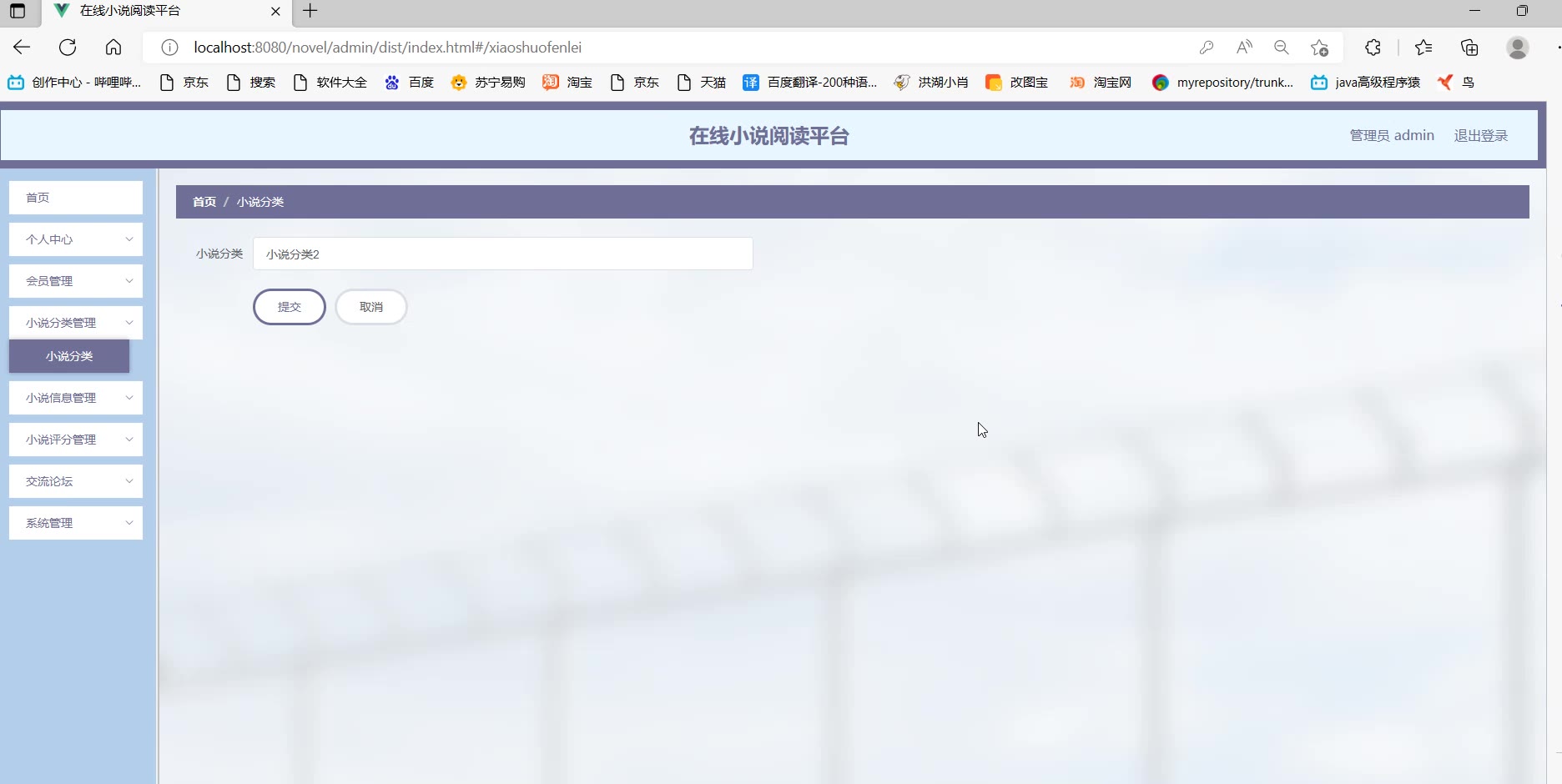
Task: Open browser extensions puzzle icon
Action: [1373, 48]
